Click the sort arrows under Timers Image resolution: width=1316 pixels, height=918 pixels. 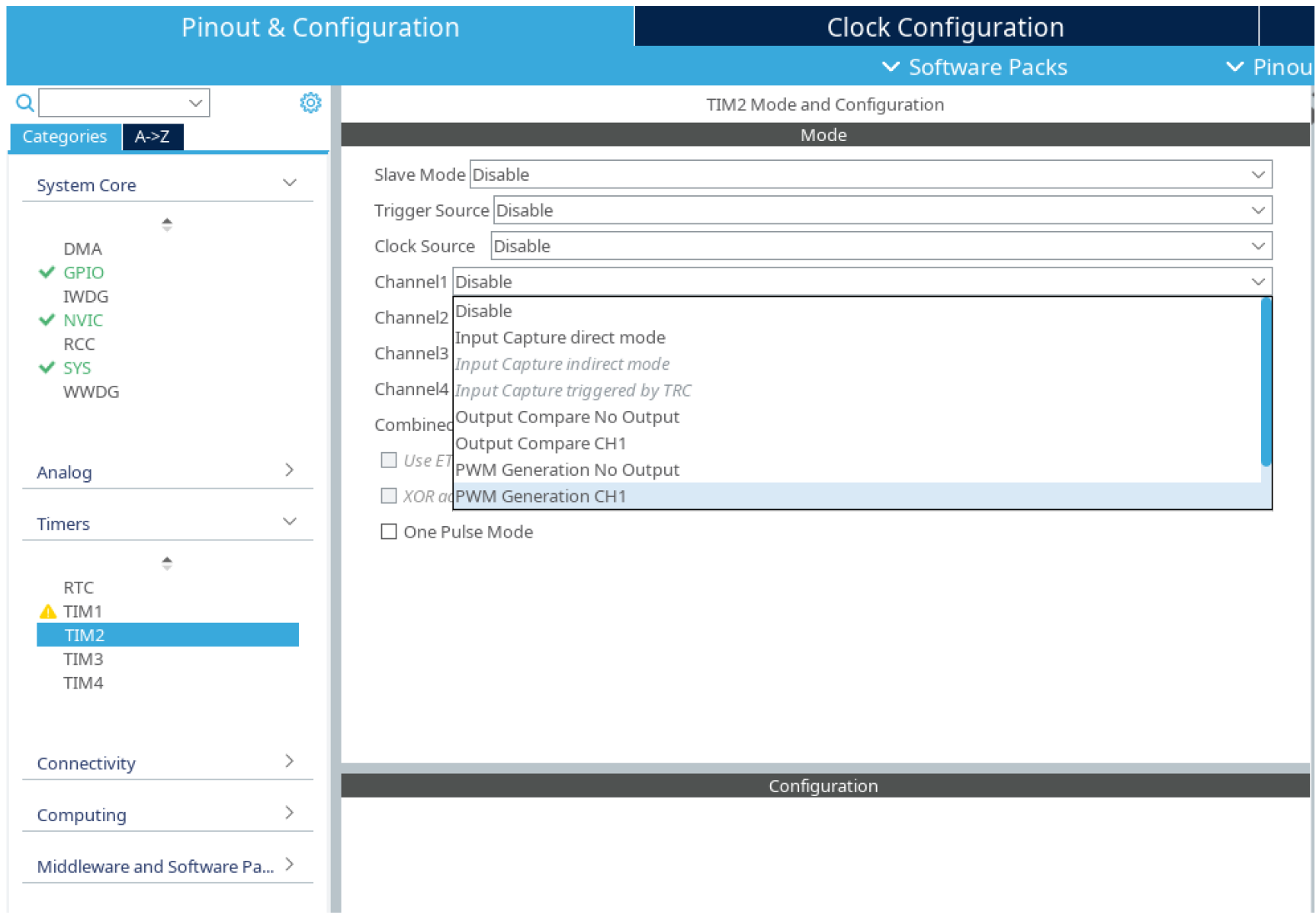(x=167, y=563)
